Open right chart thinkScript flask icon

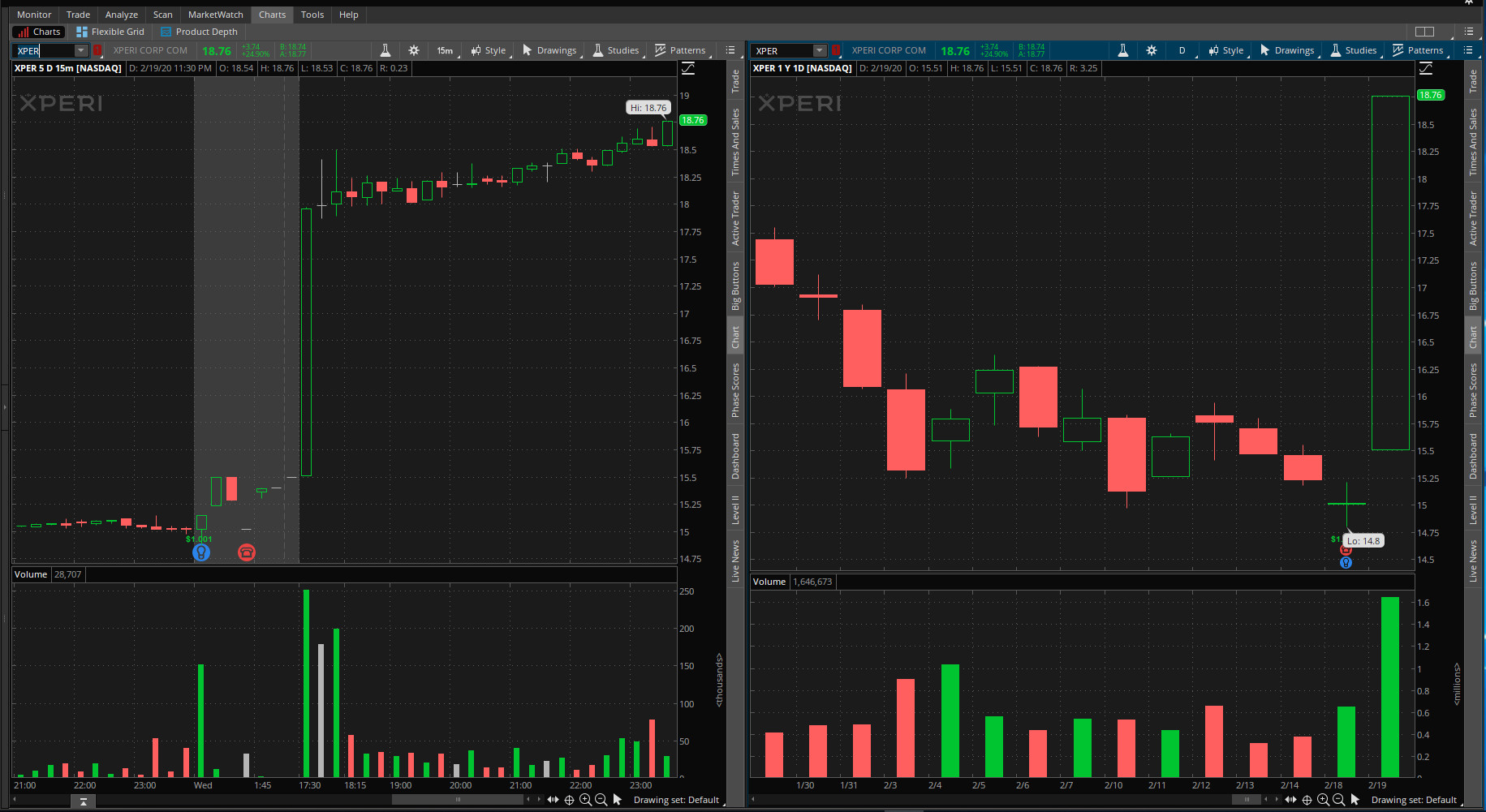point(1123,50)
